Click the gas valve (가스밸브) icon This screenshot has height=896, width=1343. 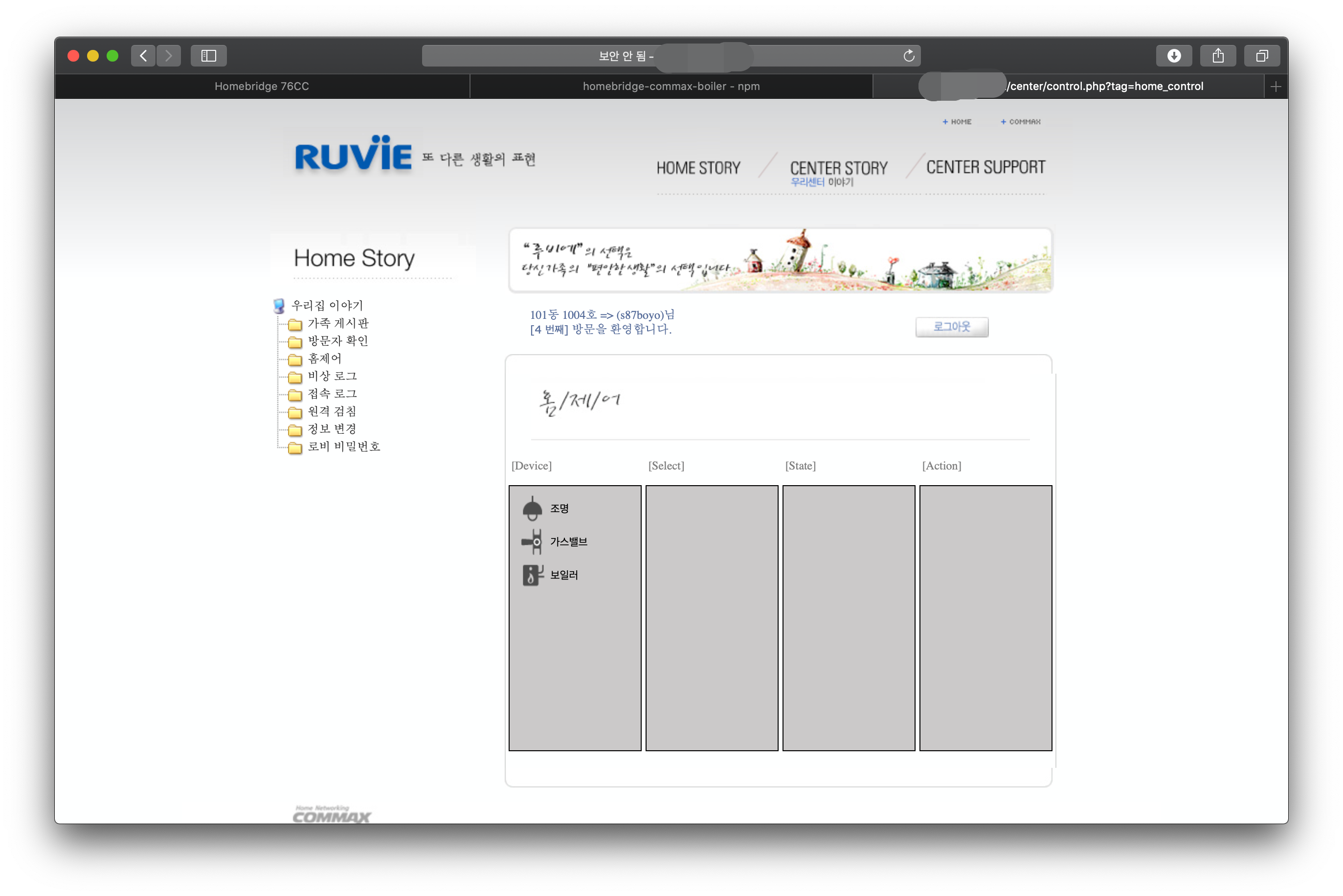coord(532,541)
